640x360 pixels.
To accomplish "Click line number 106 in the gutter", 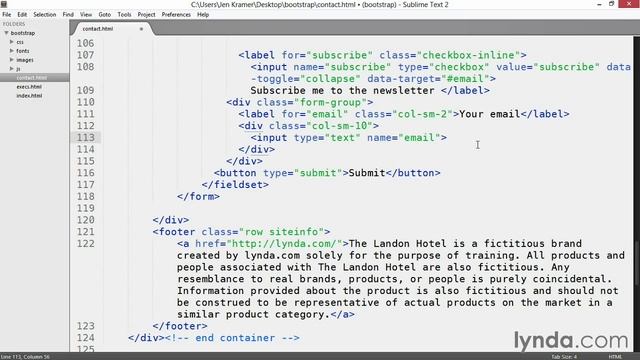I will tap(86, 43).
